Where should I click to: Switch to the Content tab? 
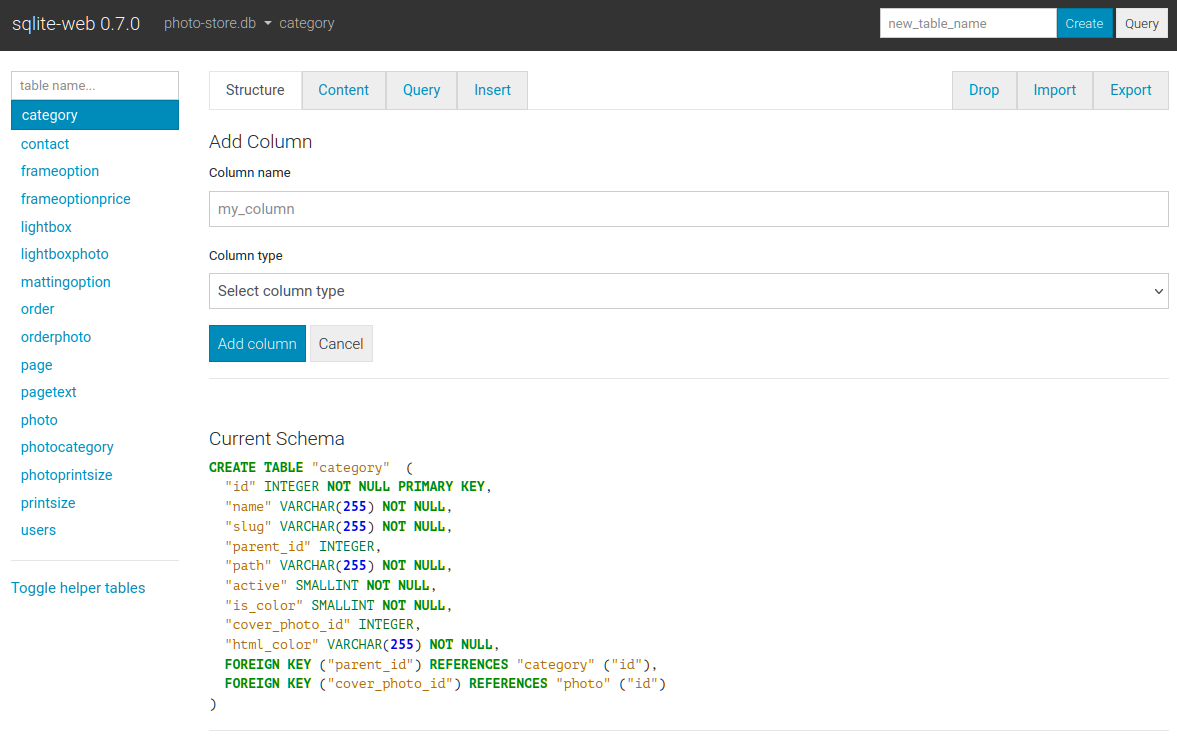click(343, 90)
